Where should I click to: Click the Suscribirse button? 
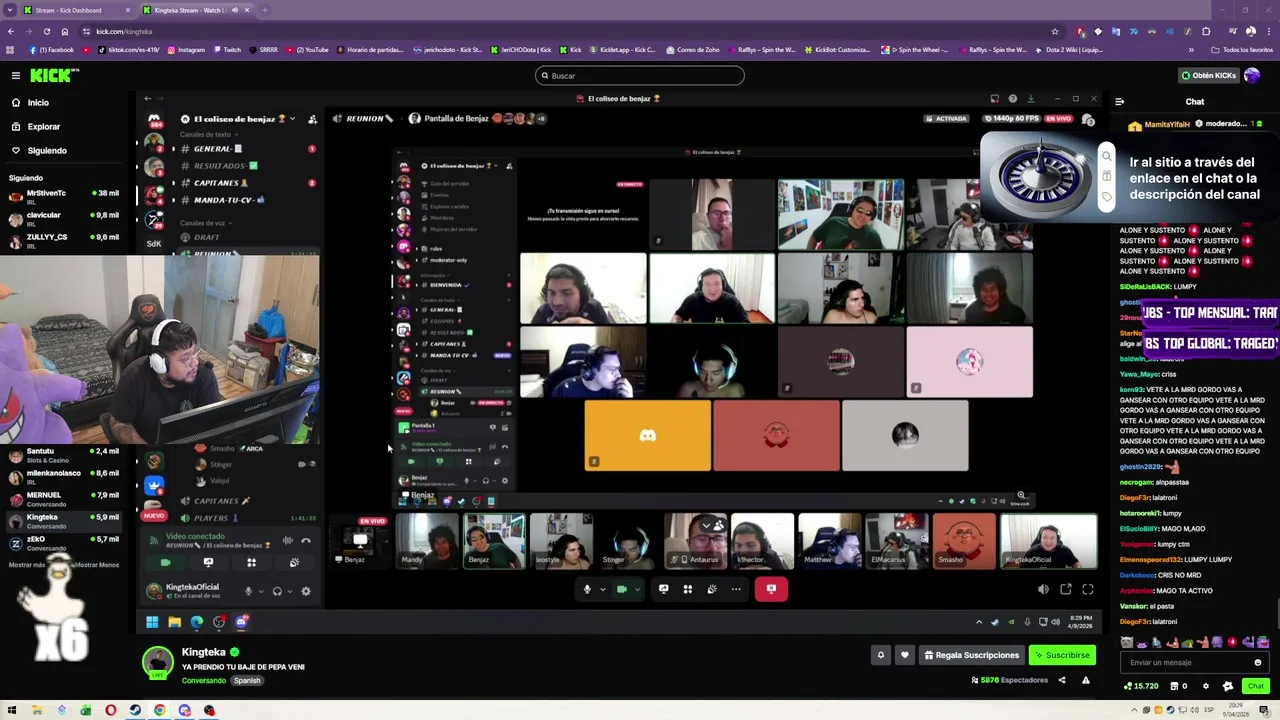1062,655
